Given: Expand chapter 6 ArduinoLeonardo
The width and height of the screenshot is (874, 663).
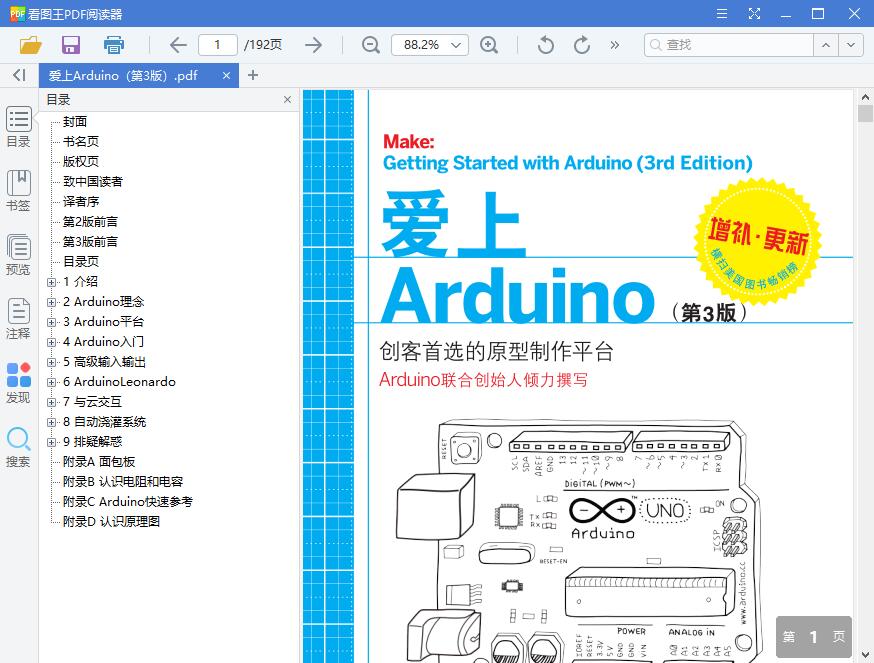Looking at the screenshot, I should coord(51,383).
